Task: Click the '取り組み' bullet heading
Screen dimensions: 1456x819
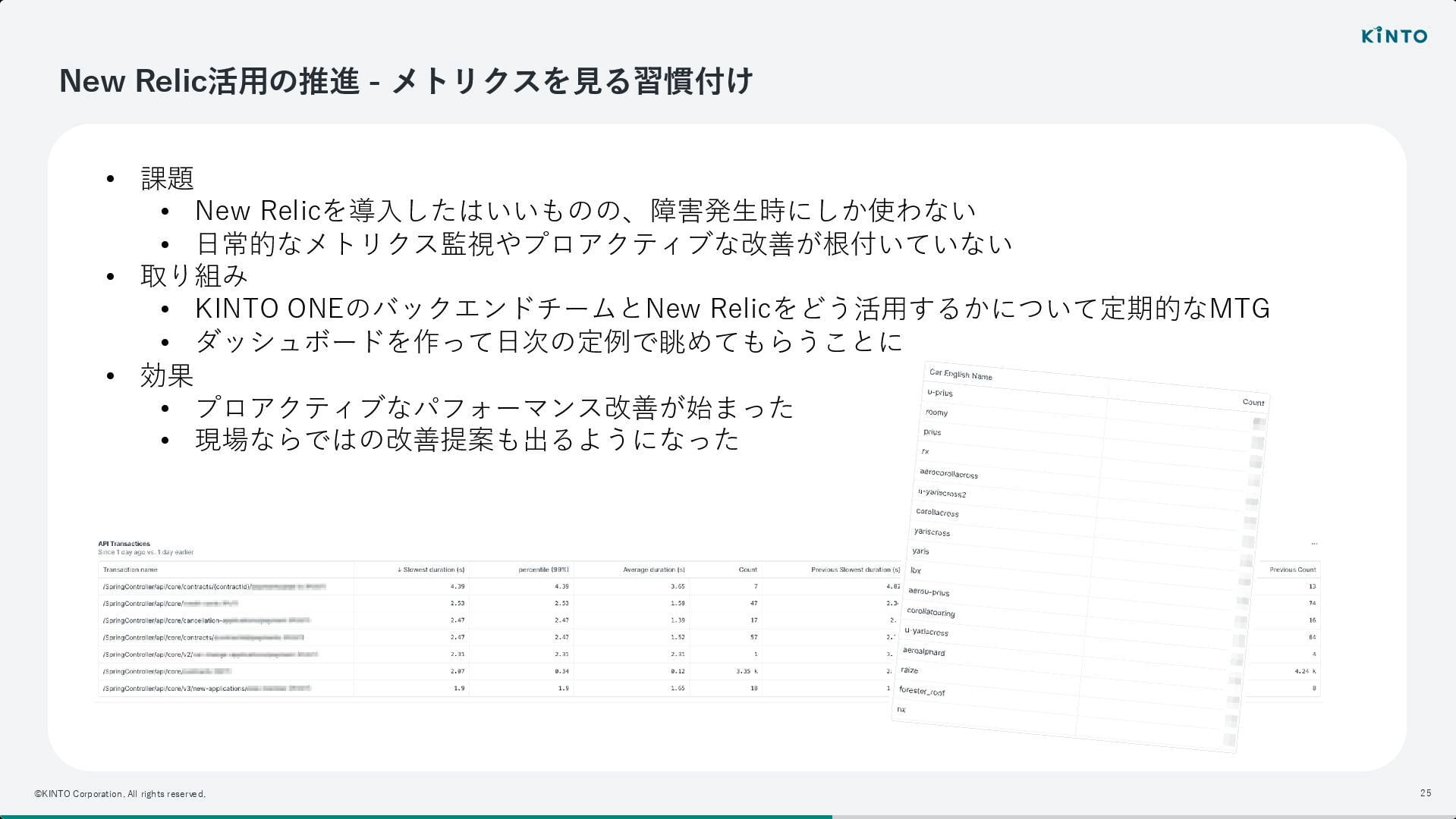Action: point(194,276)
